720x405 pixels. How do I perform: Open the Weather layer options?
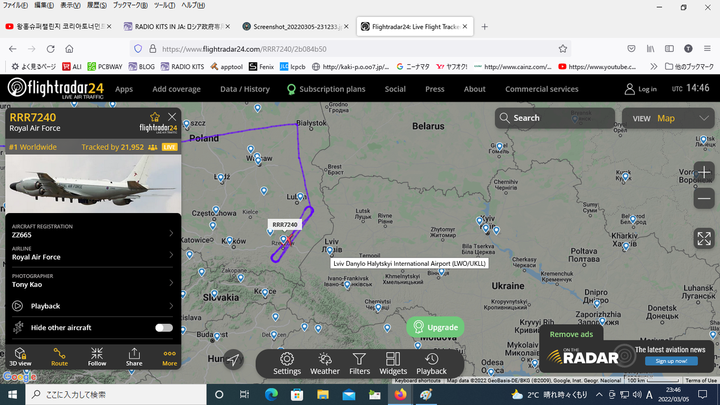(324, 363)
